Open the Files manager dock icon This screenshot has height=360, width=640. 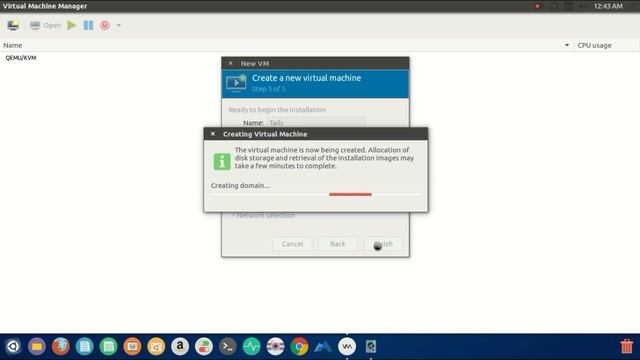[37, 347]
